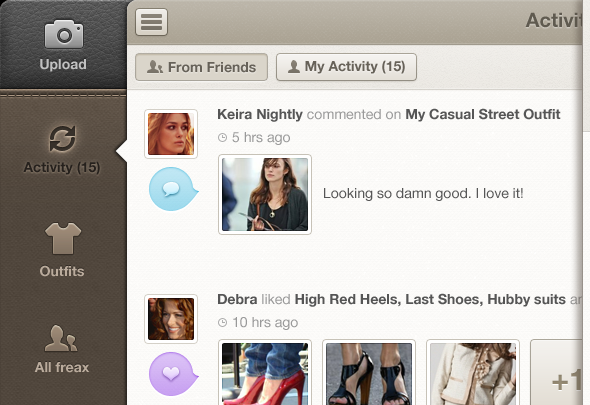Open Debra's profile name link

pos(237,299)
